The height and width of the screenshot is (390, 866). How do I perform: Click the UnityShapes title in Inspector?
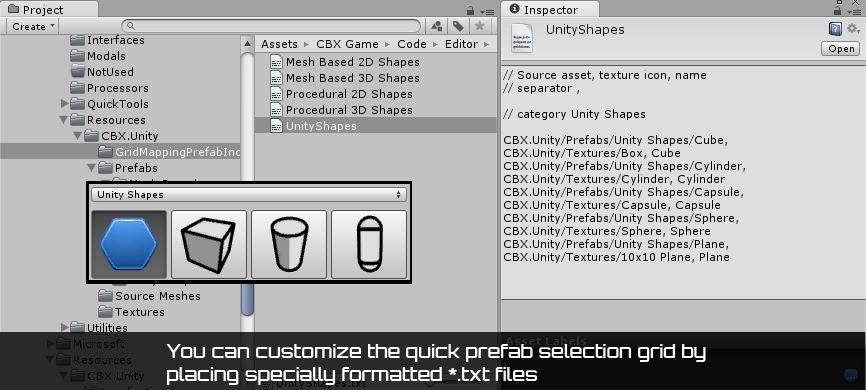point(585,29)
